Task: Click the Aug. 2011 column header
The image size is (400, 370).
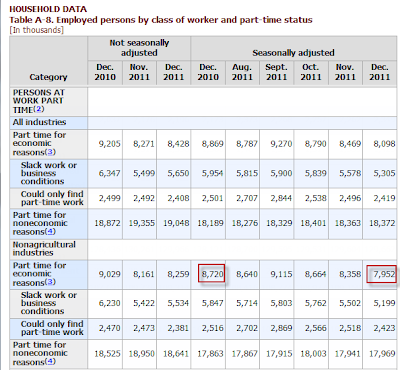Action: tap(242, 72)
